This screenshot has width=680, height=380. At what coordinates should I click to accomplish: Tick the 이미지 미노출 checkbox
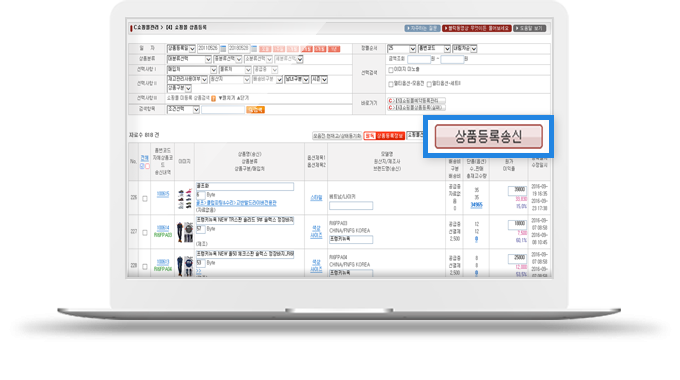pyautogui.click(x=391, y=70)
